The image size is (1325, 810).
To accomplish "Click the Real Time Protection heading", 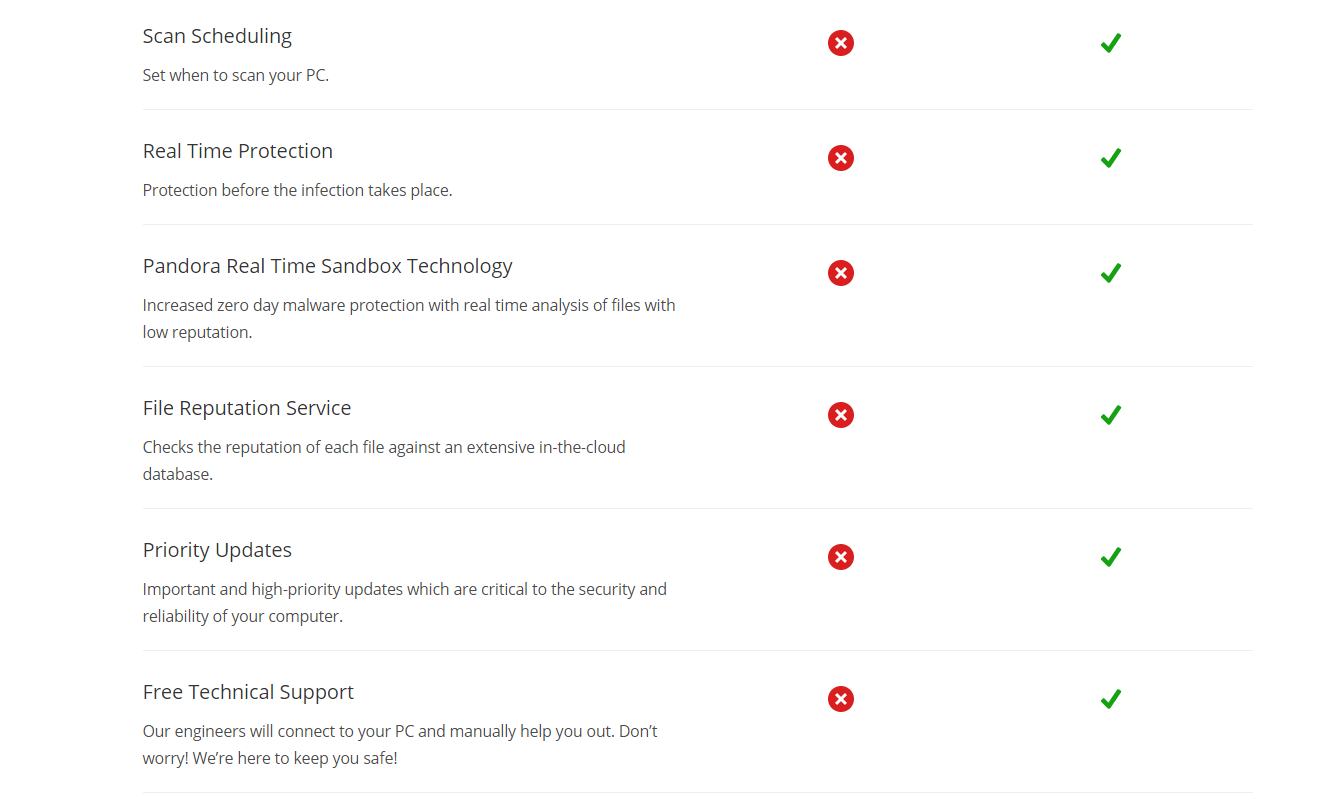I will click(x=237, y=151).
